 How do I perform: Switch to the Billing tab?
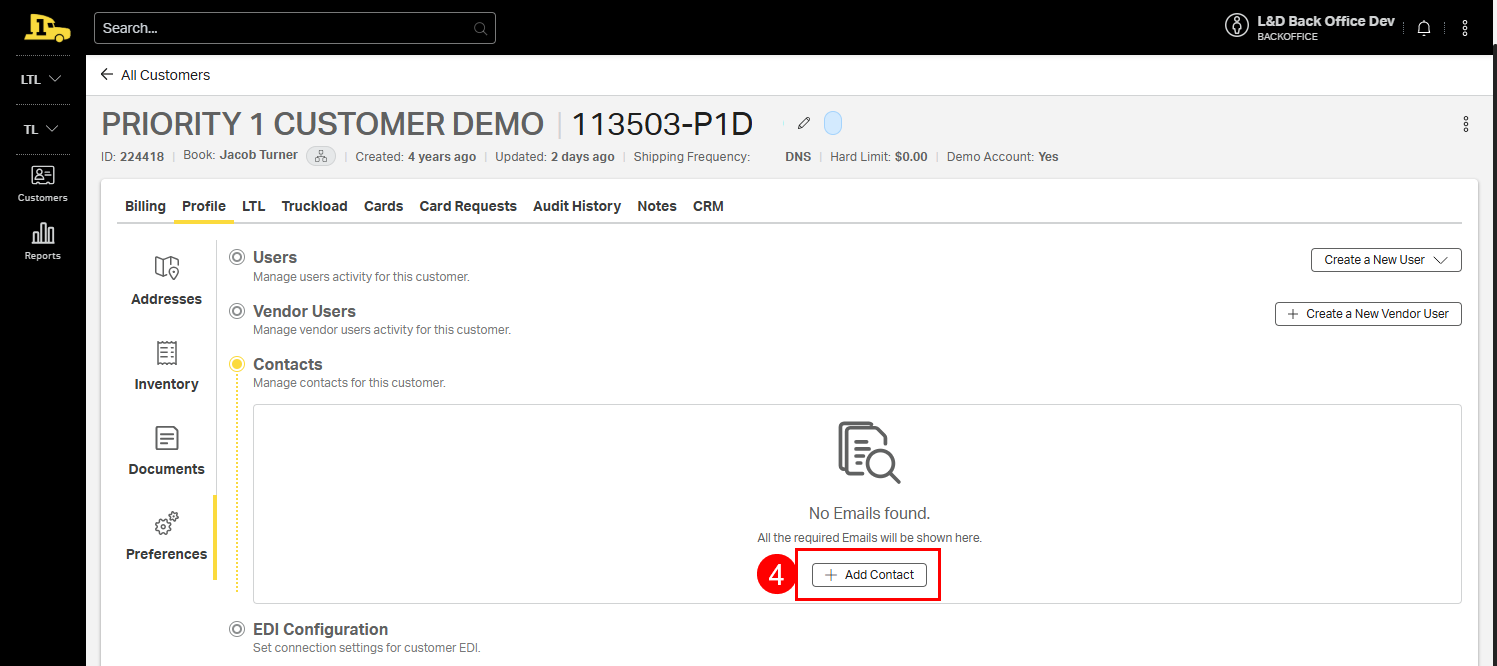point(145,206)
